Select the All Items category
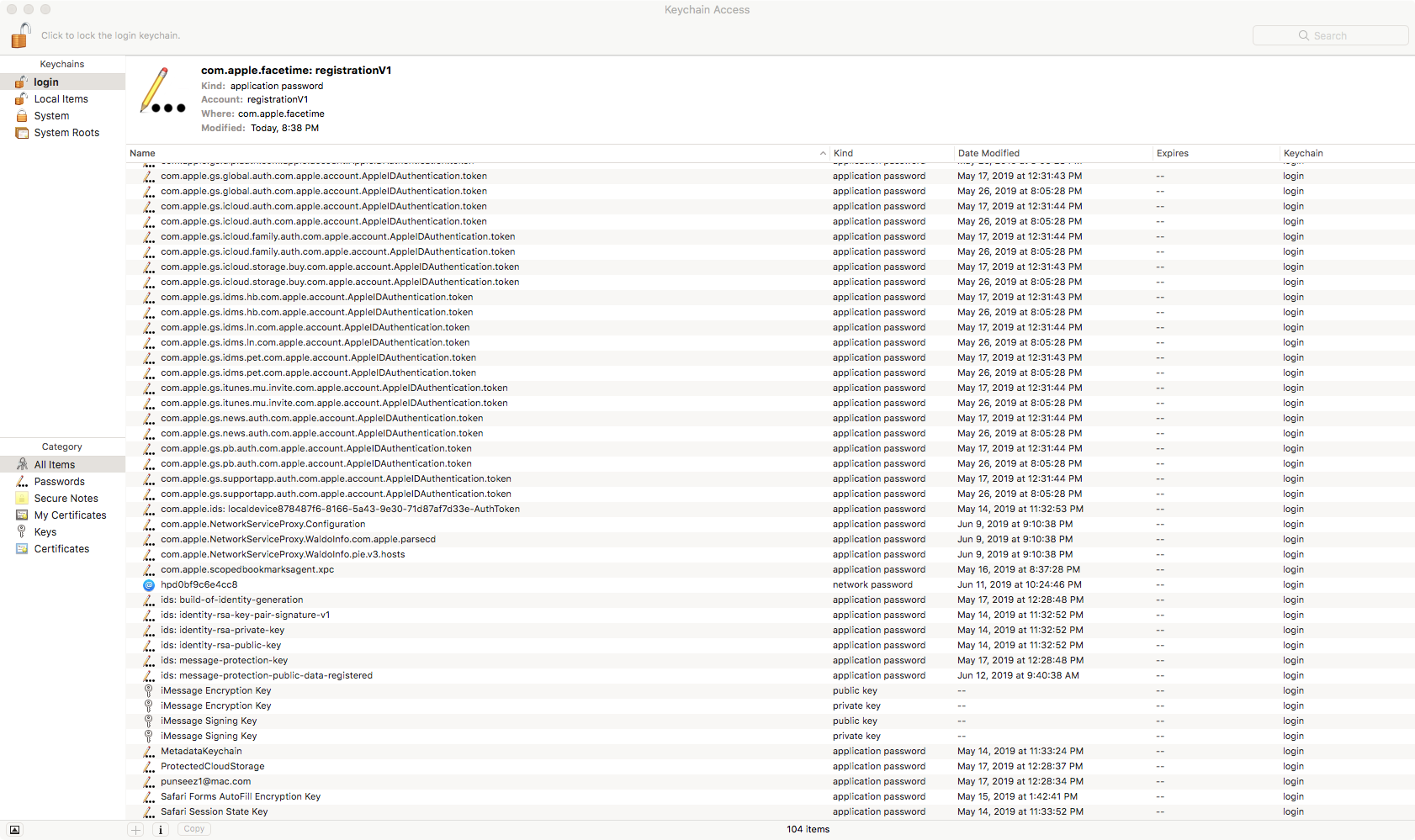The image size is (1415, 840). [x=52, y=464]
